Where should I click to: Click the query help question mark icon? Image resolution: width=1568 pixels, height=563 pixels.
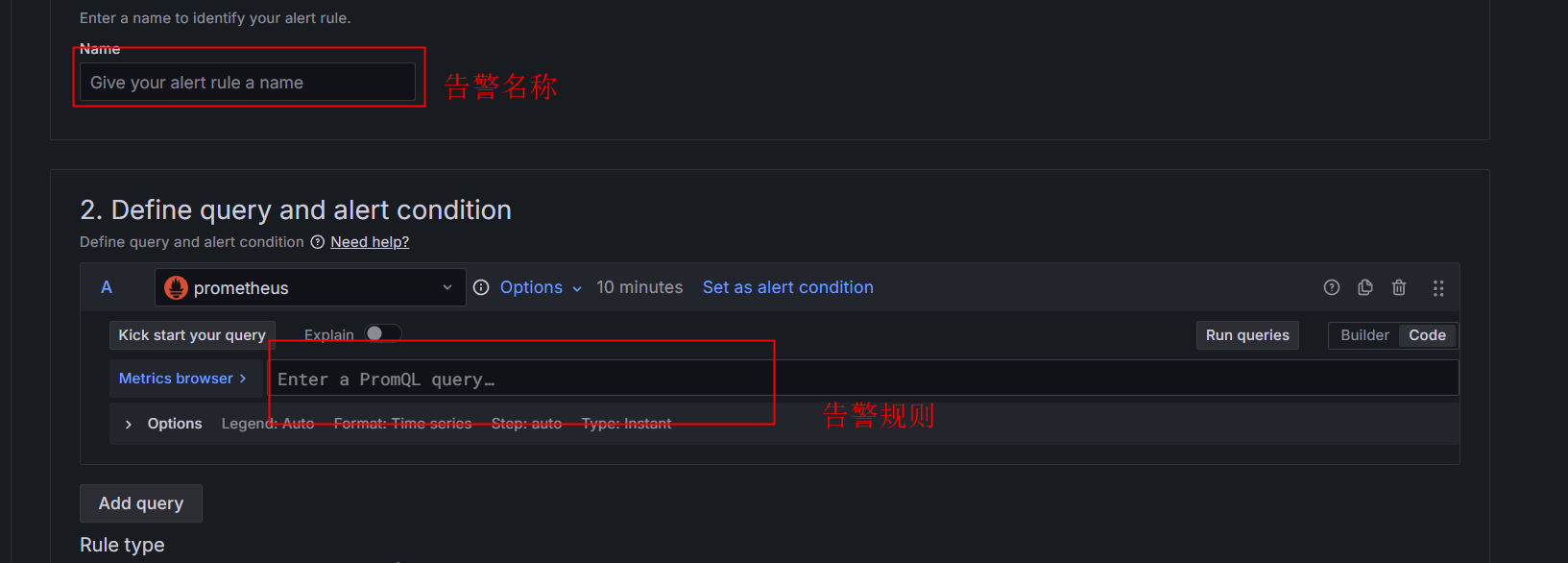tap(1332, 286)
